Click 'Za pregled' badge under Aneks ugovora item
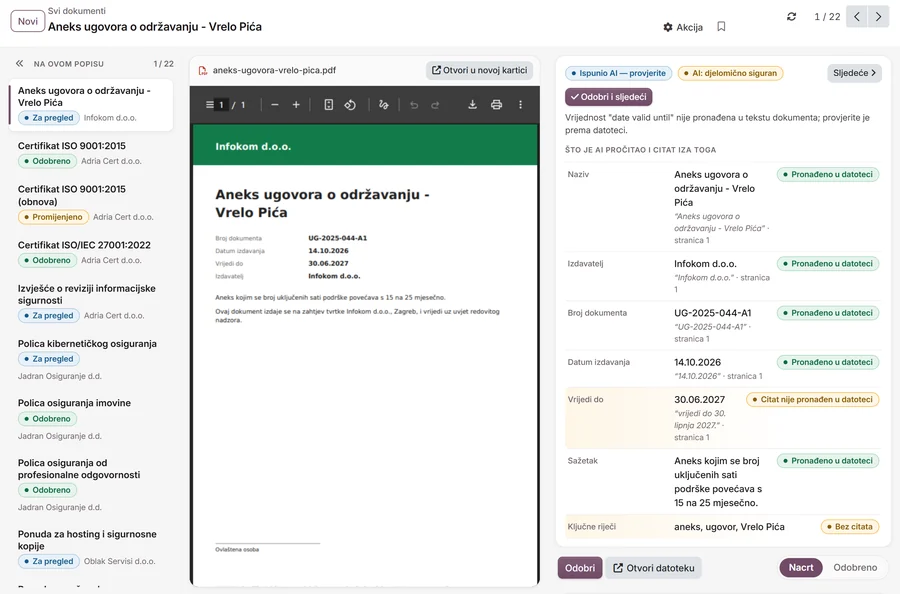Image resolution: width=900 pixels, height=594 pixels. click(x=49, y=118)
